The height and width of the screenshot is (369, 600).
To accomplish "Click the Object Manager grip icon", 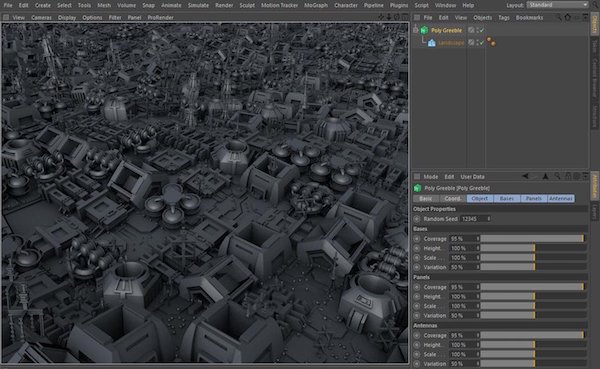I will coord(417,18).
